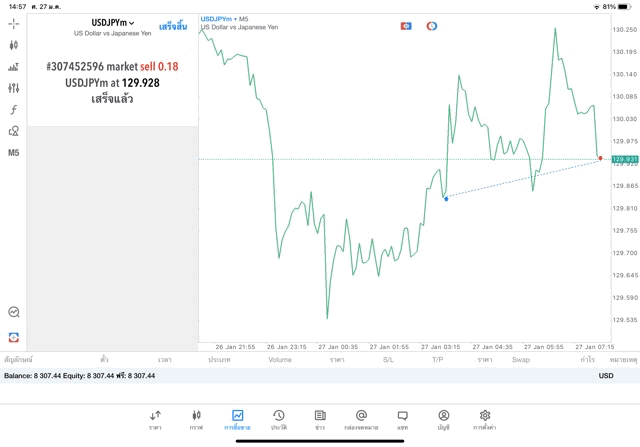
Task: Click the 26 Jan 21:55 time axis label
Action: (235, 347)
